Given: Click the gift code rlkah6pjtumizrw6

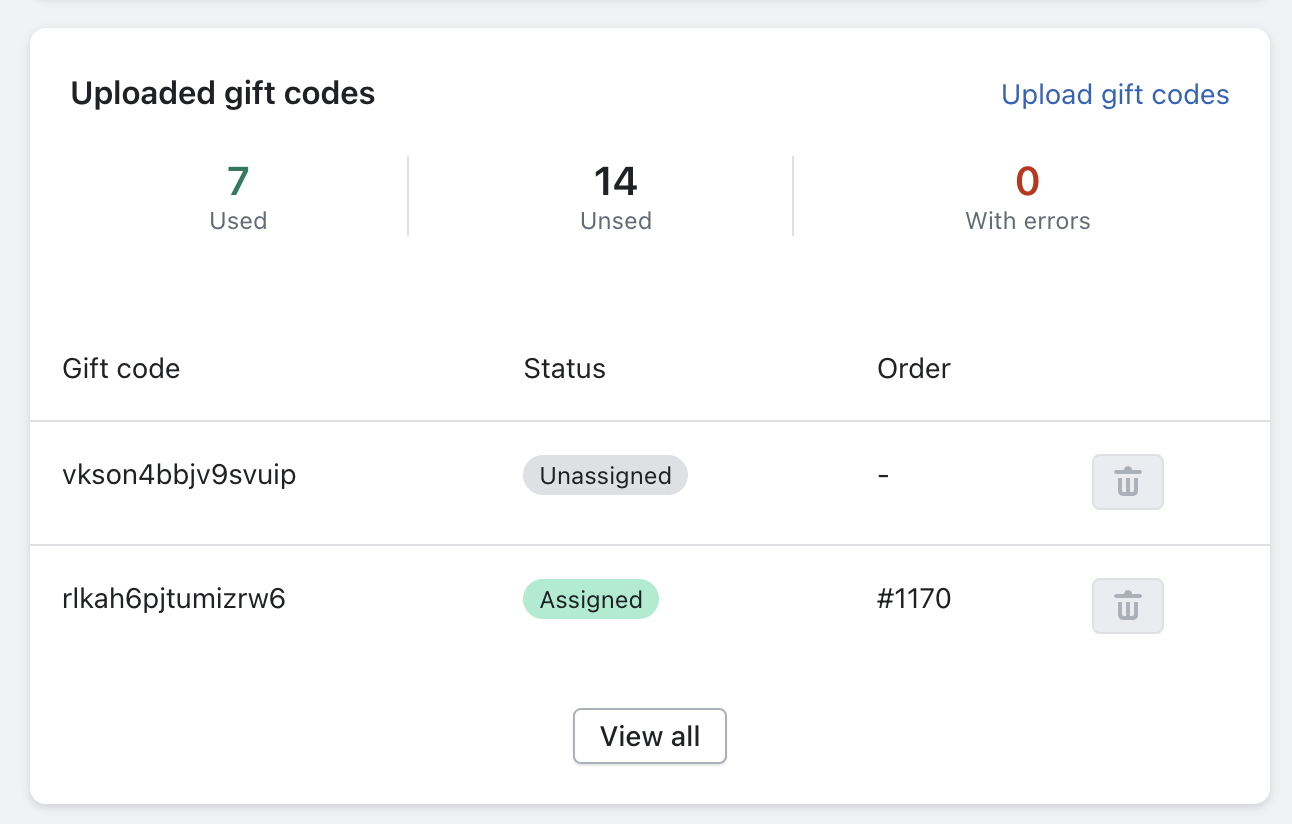Looking at the screenshot, I should pyautogui.click(x=174, y=598).
